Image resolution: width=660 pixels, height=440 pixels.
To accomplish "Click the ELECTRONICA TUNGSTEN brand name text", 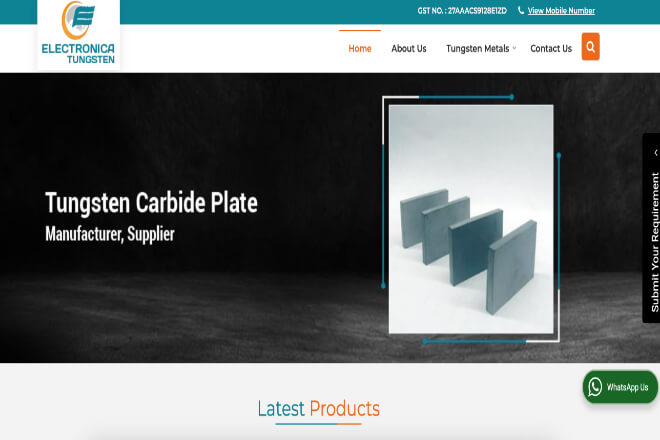I will coord(78,53).
